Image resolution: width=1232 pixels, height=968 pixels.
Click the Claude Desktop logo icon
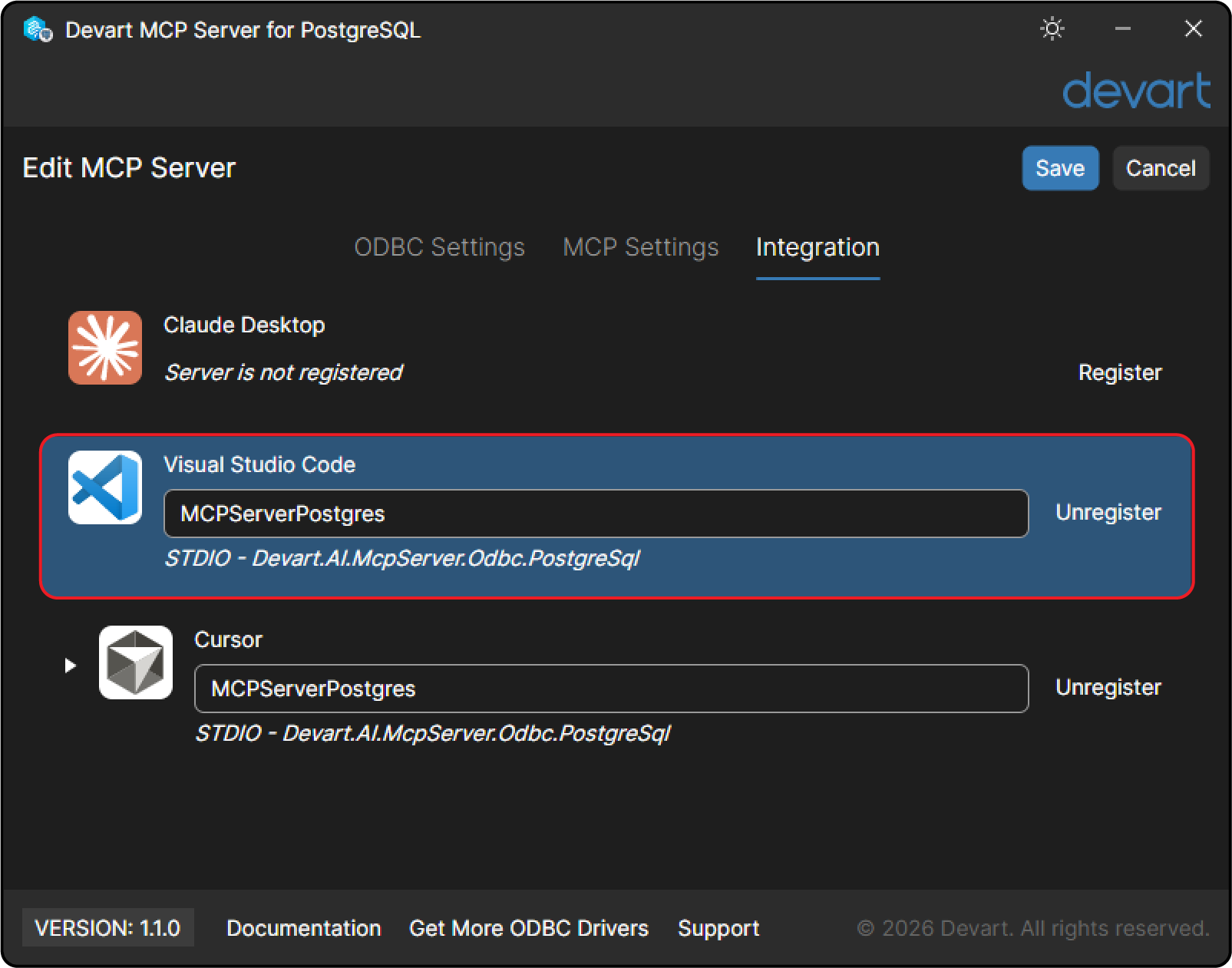point(105,348)
